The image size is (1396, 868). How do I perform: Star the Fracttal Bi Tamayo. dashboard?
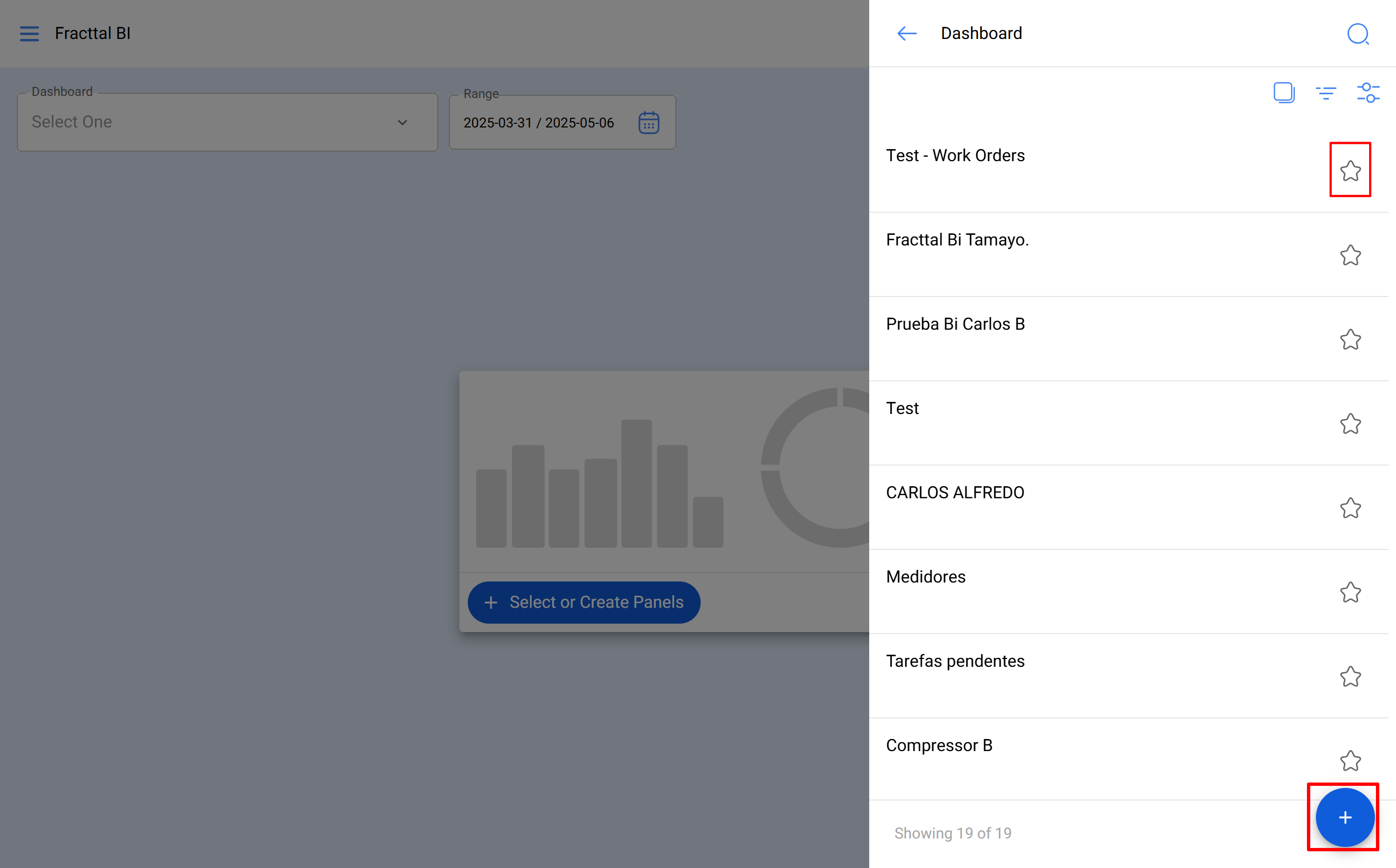pyautogui.click(x=1350, y=255)
